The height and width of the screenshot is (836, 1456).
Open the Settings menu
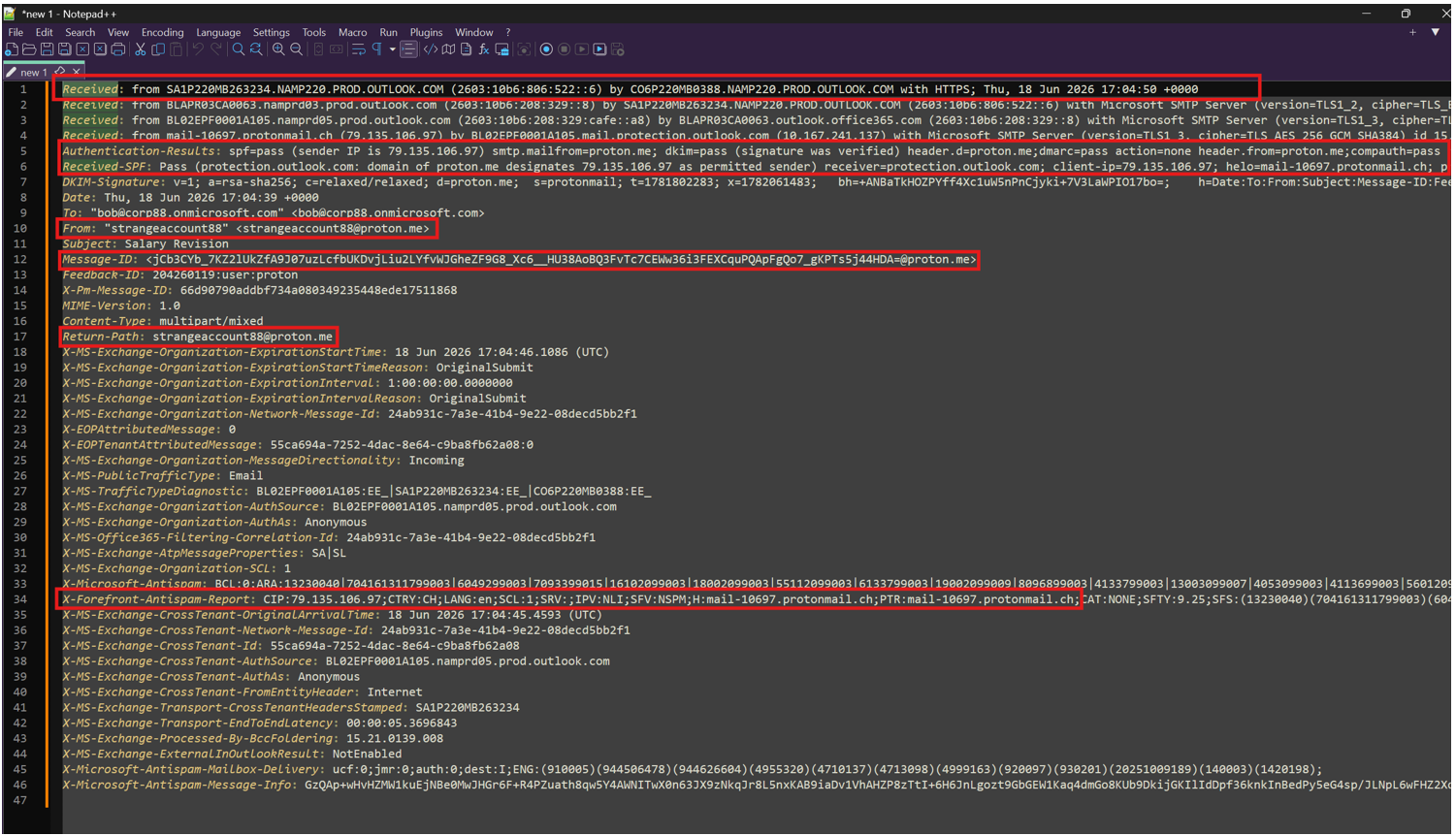272,32
